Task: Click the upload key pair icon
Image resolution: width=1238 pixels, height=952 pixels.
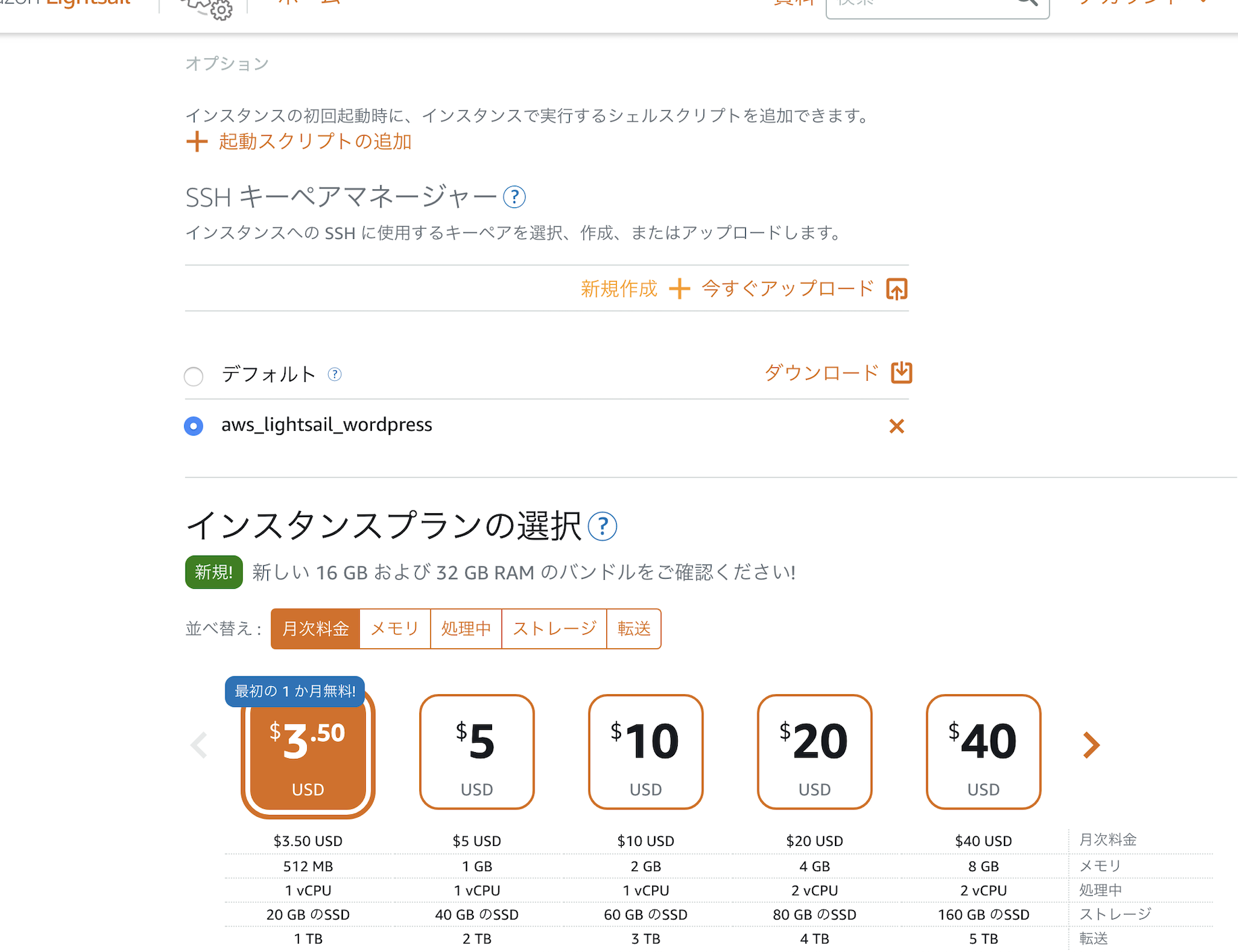Action: (x=896, y=289)
